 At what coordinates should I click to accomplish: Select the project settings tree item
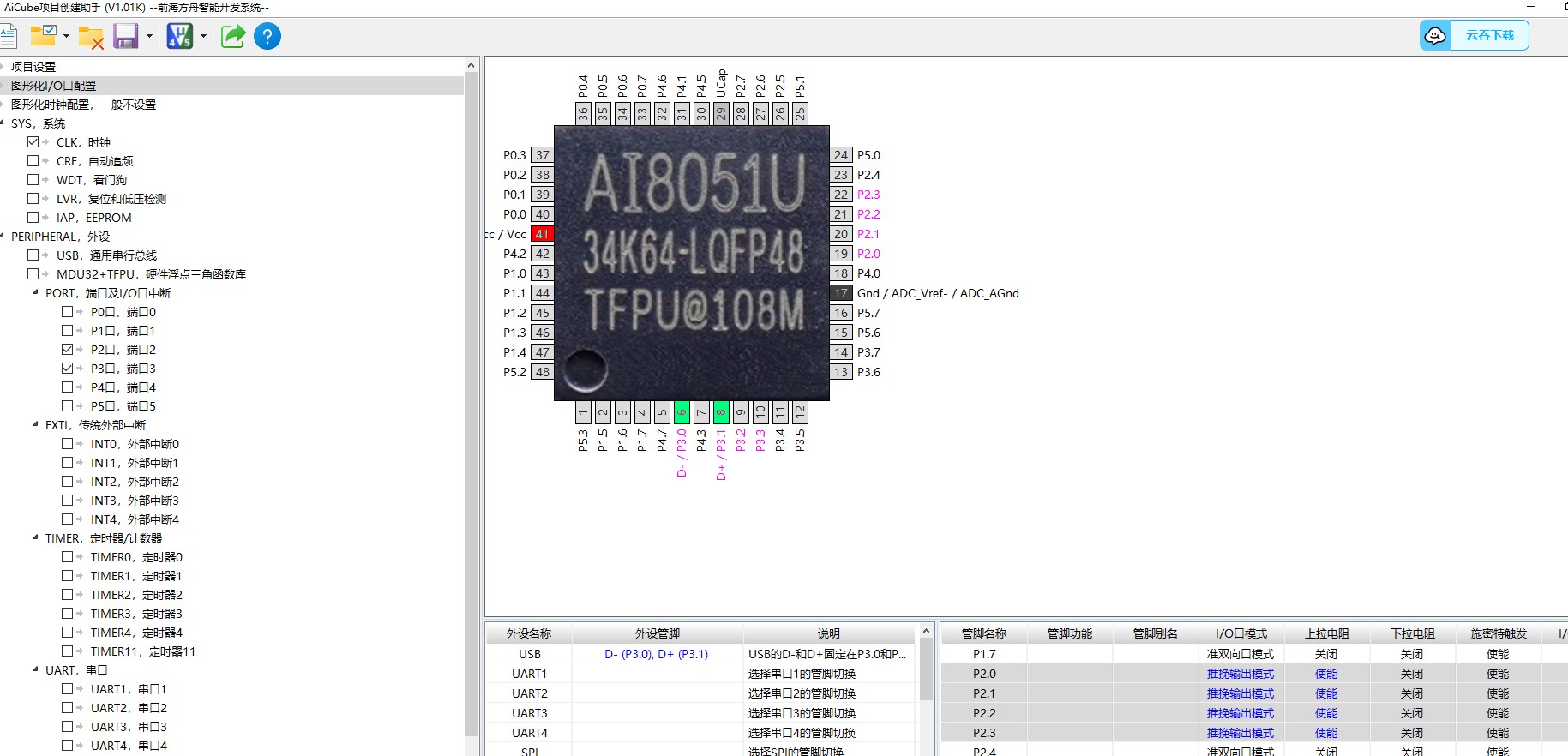tap(33, 67)
